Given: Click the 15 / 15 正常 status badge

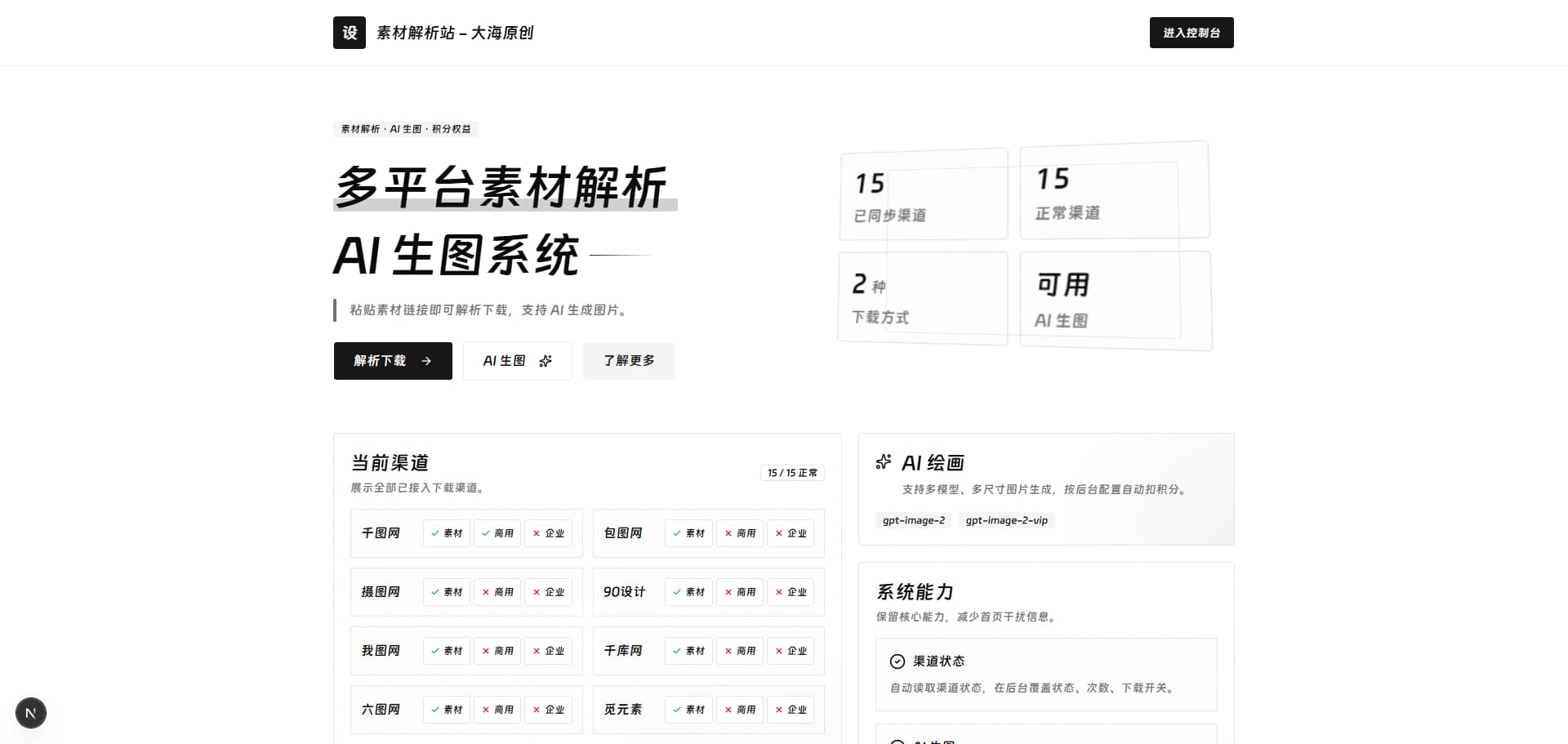Looking at the screenshot, I should pos(792,473).
